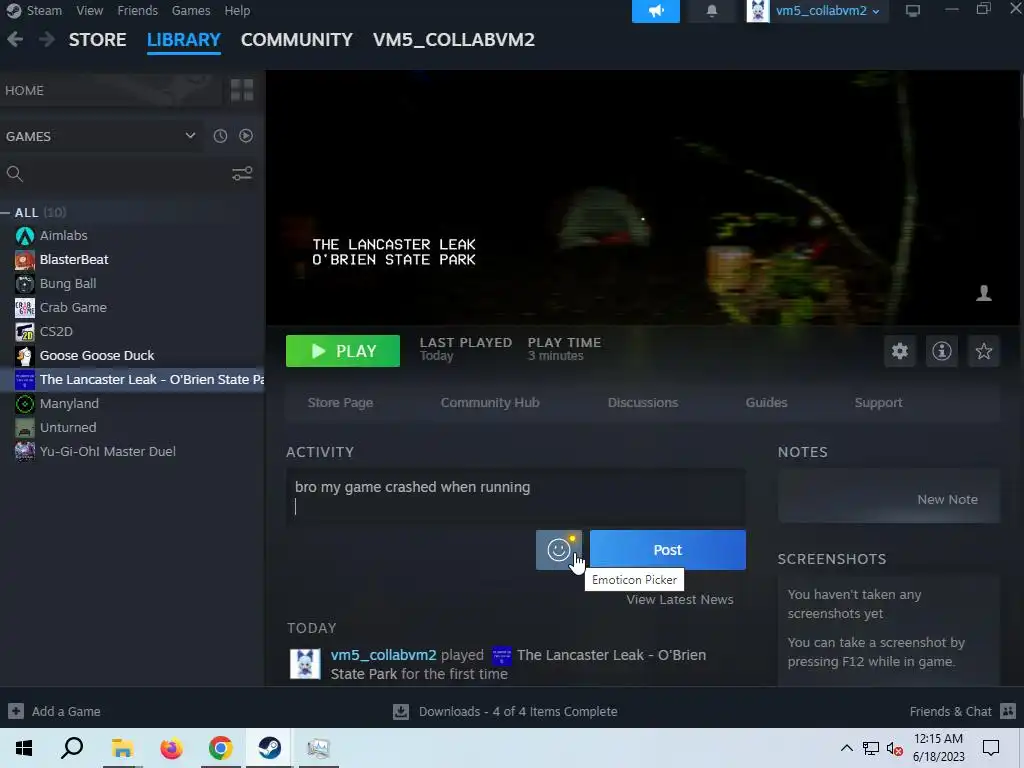The width and height of the screenshot is (1024, 768).
Task: Open the Steam menu
Action: click(44, 10)
